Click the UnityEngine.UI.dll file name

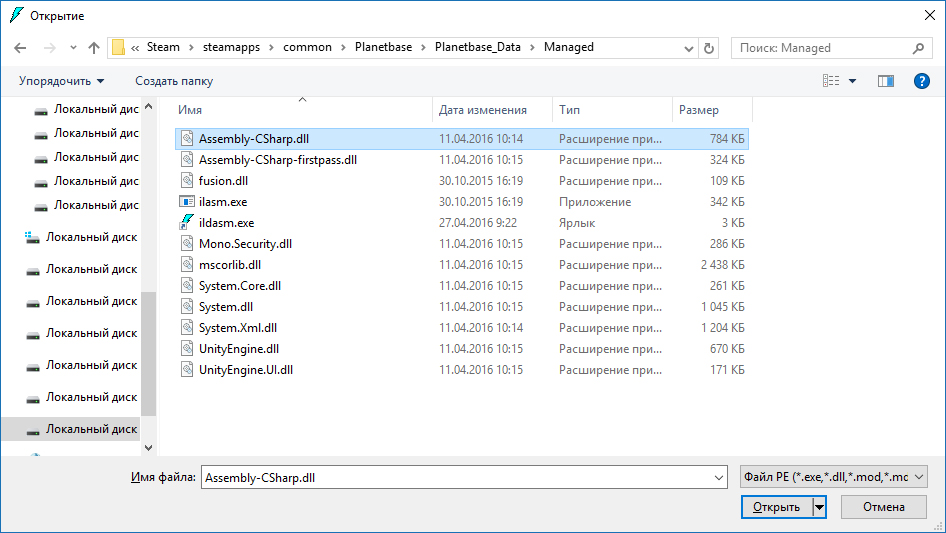pyautogui.click(x=246, y=370)
